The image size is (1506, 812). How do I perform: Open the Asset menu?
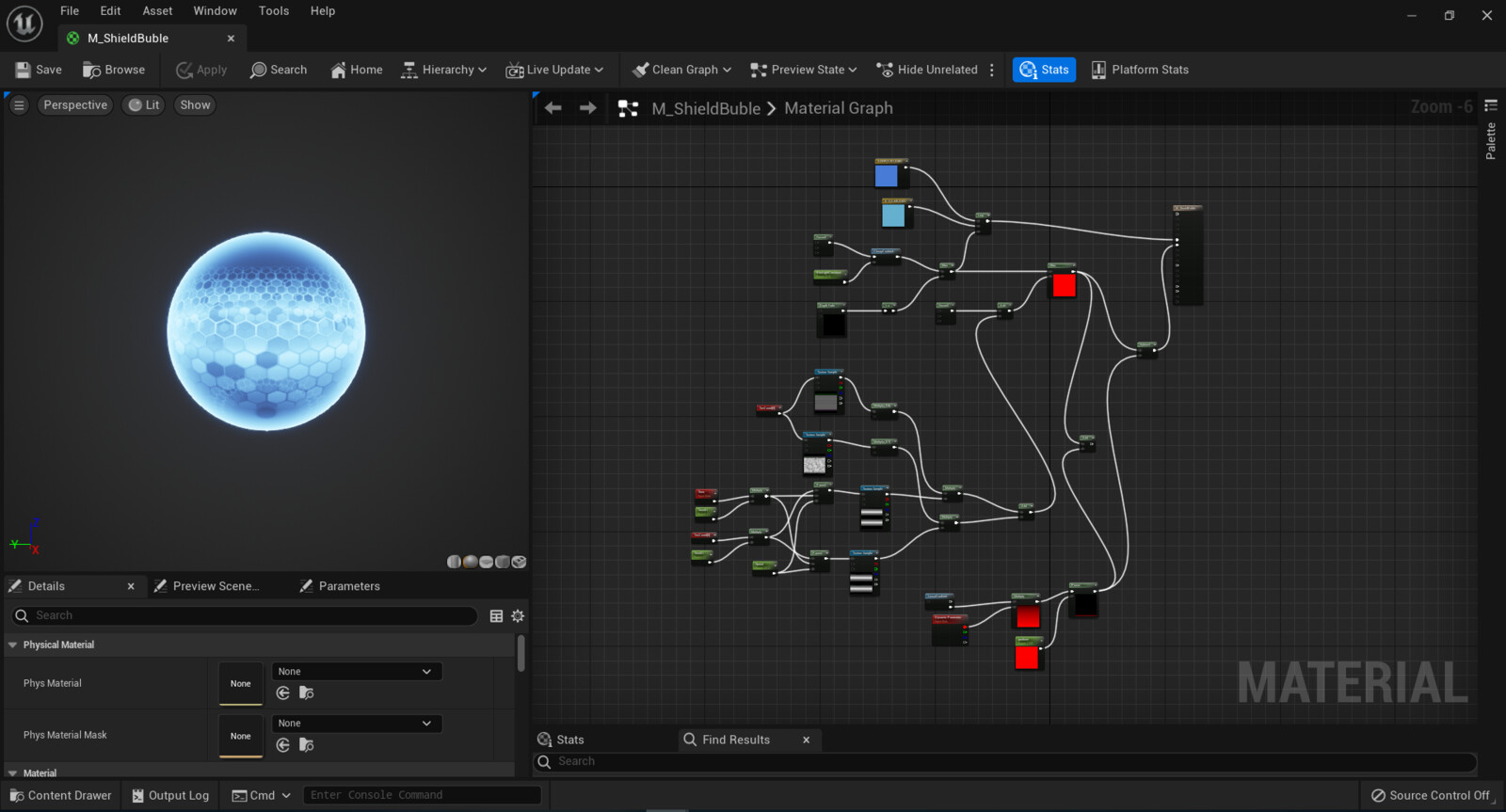pyautogui.click(x=157, y=11)
